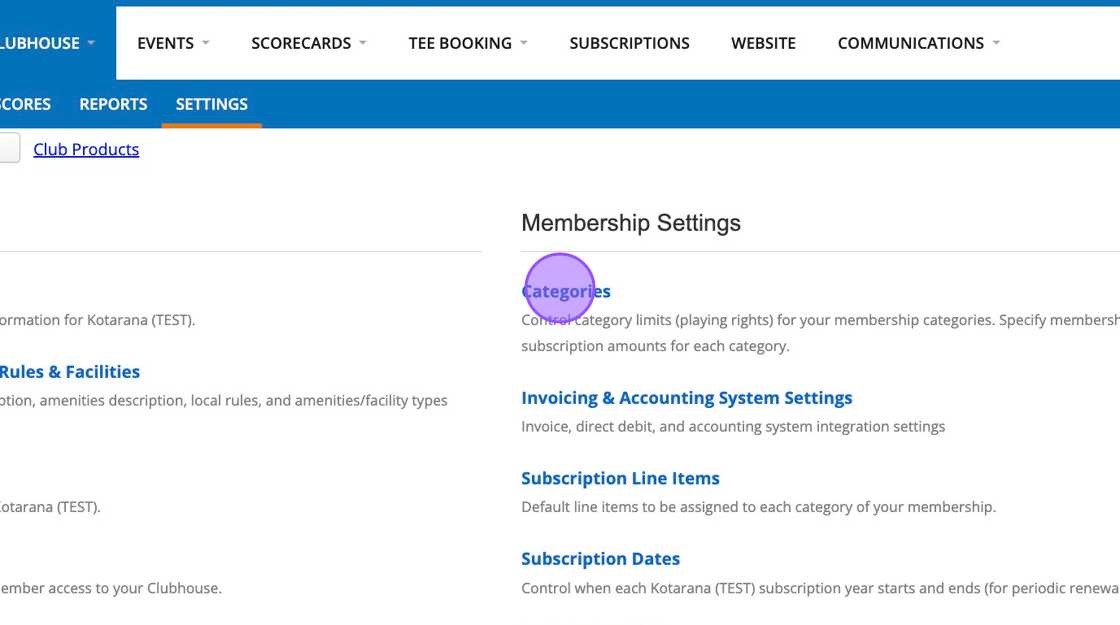The height and width of the screenshot is (625, 1120).
Task: Go to SUBSCRIPTIONS in the top navigation
Action: pyautogui.click(x=629, y=43)
